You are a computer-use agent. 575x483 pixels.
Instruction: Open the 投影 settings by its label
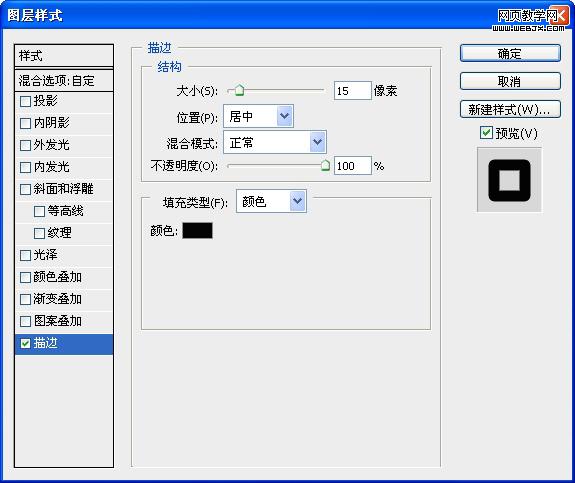pos(45,101)
